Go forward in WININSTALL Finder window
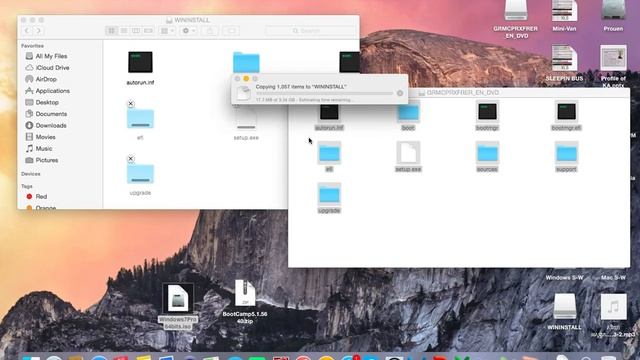This screenshot has height=360, width=640. [38, 31]
